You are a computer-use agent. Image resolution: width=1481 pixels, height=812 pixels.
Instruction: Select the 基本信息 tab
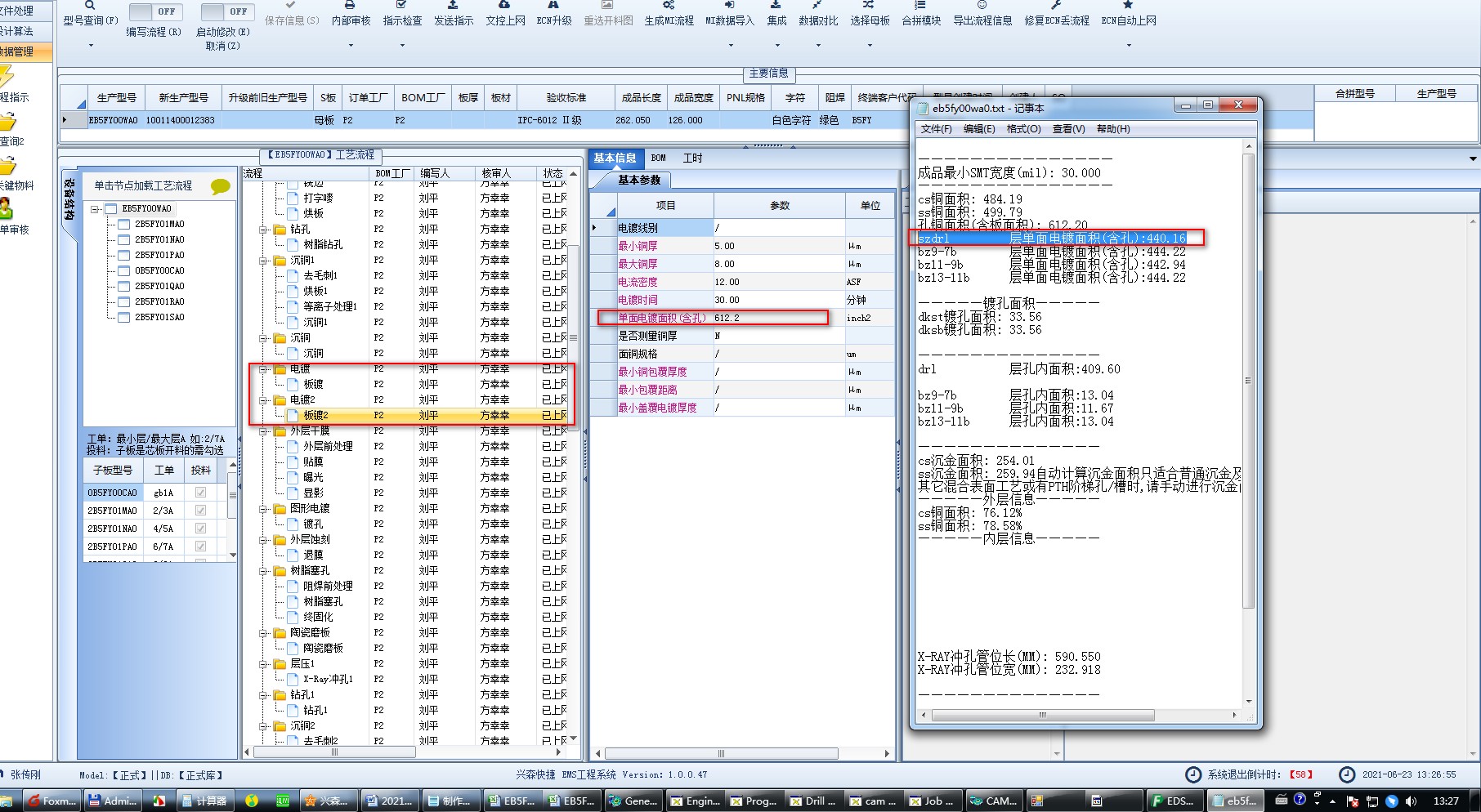[615, 158]
